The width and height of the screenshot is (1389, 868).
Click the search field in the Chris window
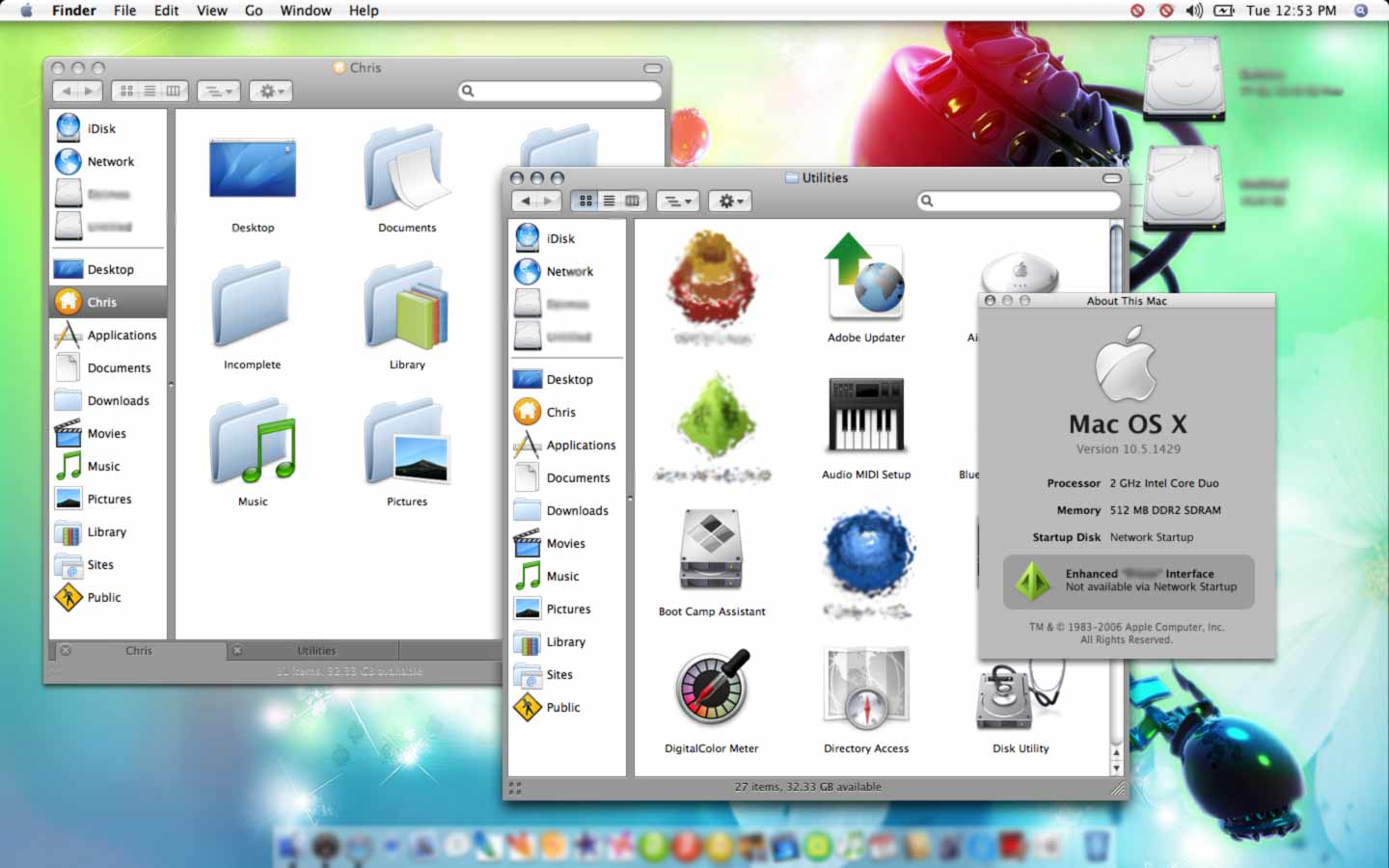click(x=559, y=91)
